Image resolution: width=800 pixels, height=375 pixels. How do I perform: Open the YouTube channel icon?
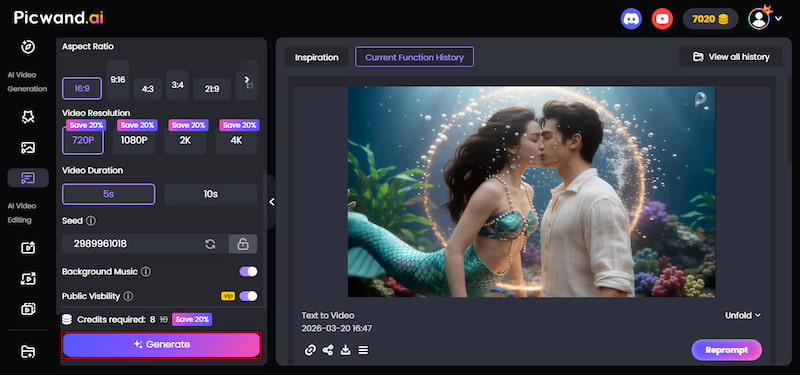click(662, 19)
